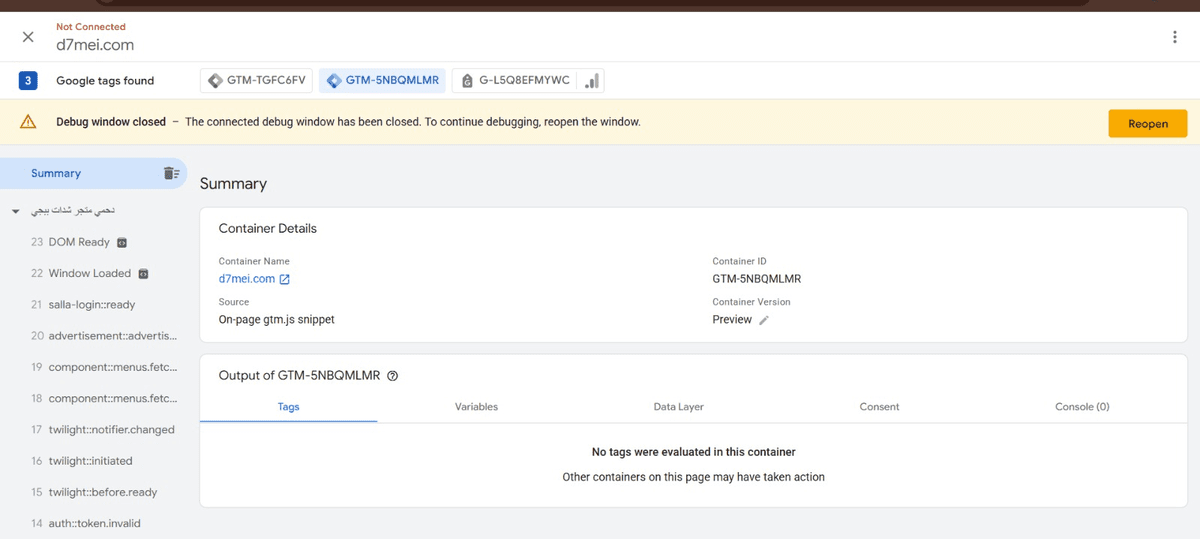This screenshot has height=539, width=1200.
Task: Open the three-dot more options menu
Action: point(1174,37)
